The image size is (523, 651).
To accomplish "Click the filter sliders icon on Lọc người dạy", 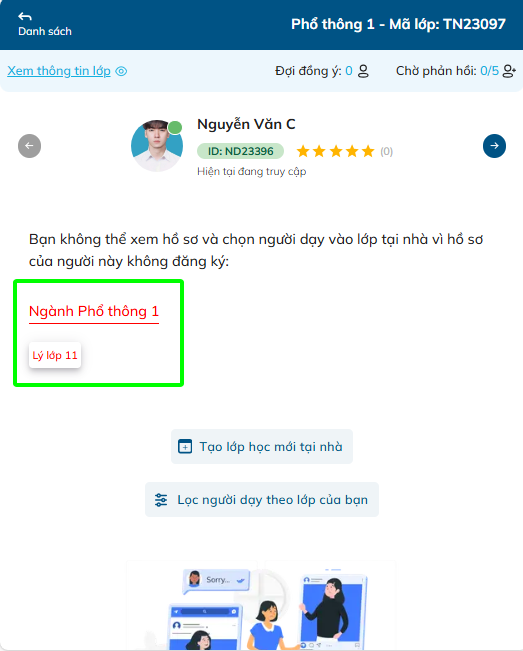I will tap(161, 500).
